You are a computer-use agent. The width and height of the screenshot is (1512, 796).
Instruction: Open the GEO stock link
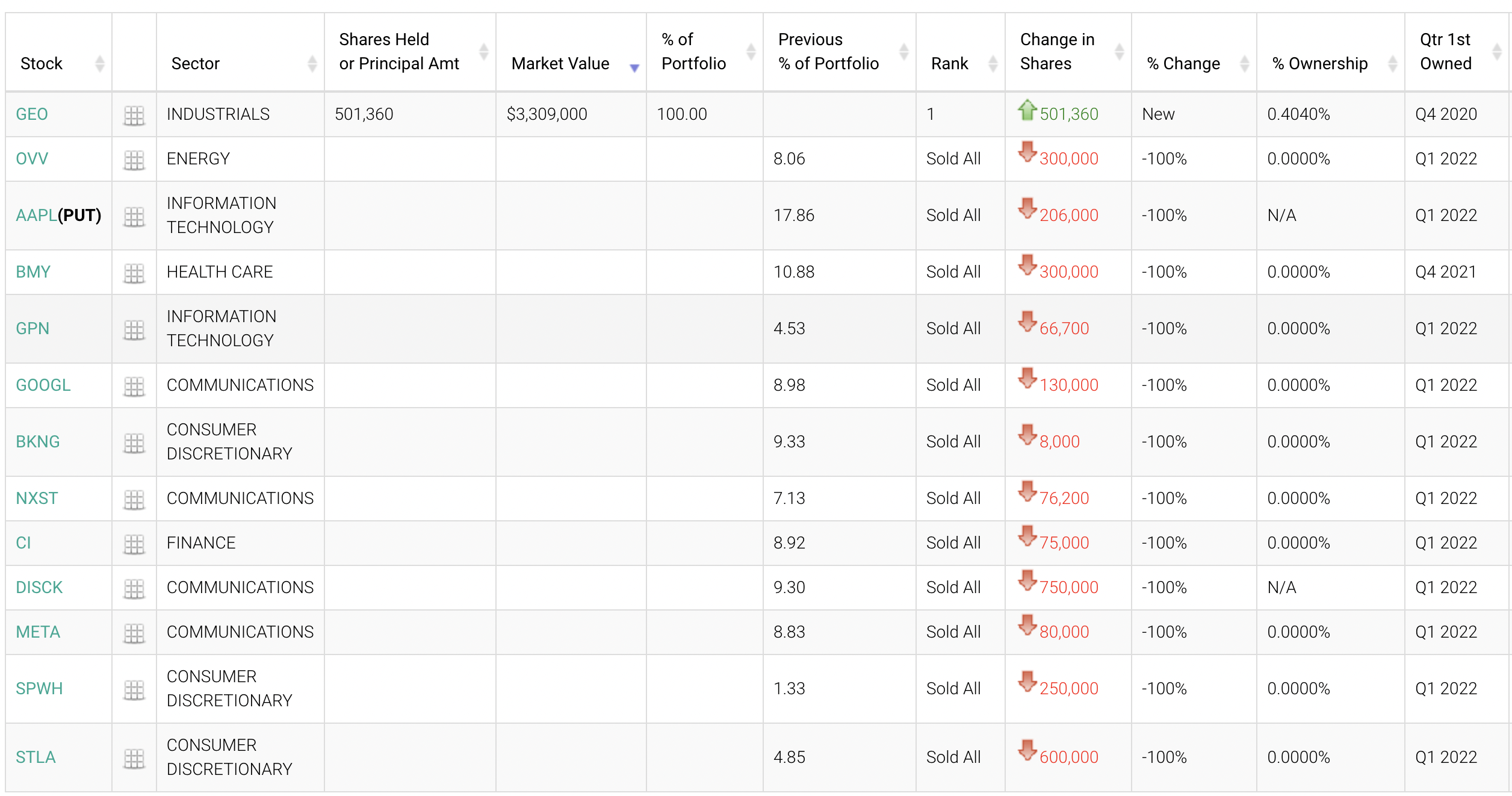[x=32, y=114]
